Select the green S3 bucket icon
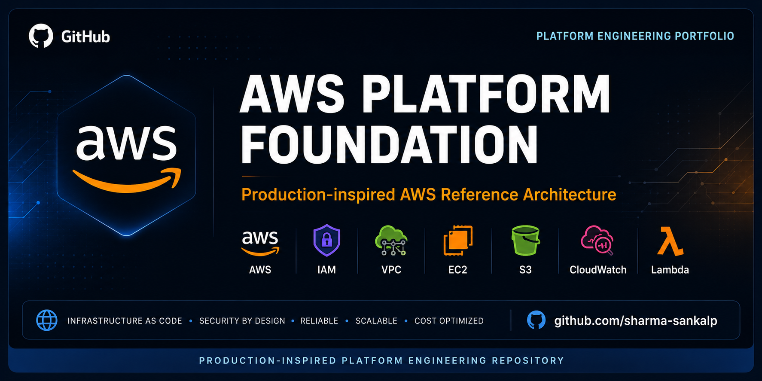 coord(525,241)
